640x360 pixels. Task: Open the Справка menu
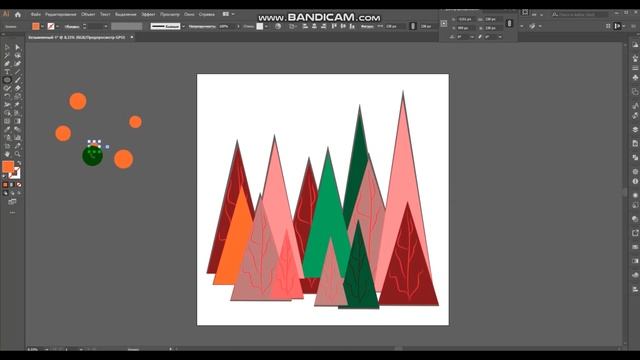[207, 14]
